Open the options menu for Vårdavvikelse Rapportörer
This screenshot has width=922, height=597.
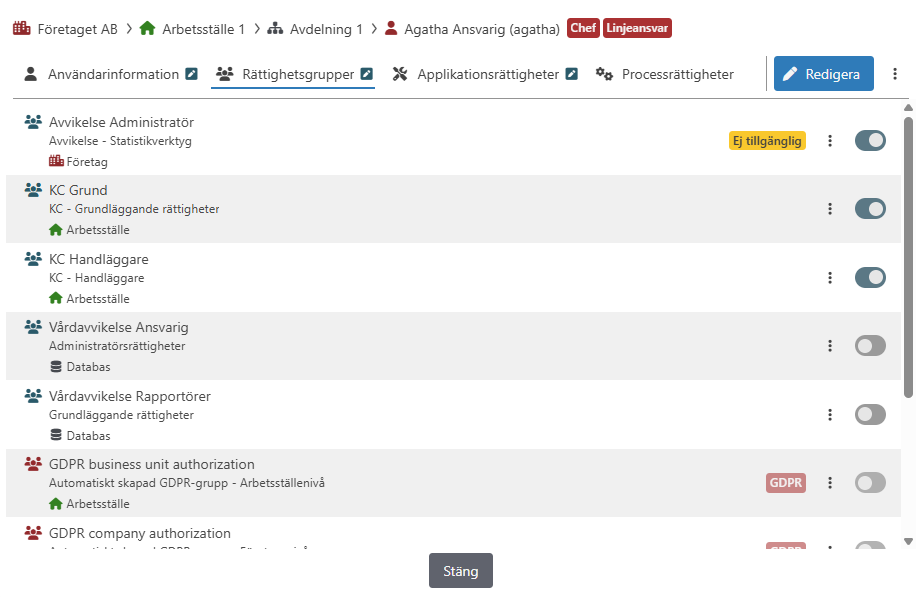tap(830, 415)
